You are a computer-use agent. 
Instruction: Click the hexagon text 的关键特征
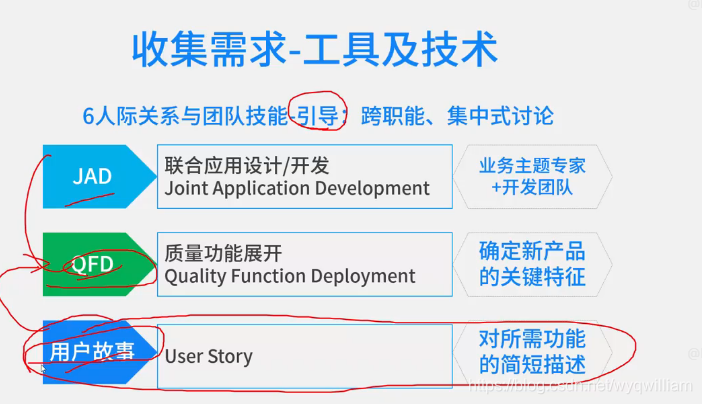532,276
